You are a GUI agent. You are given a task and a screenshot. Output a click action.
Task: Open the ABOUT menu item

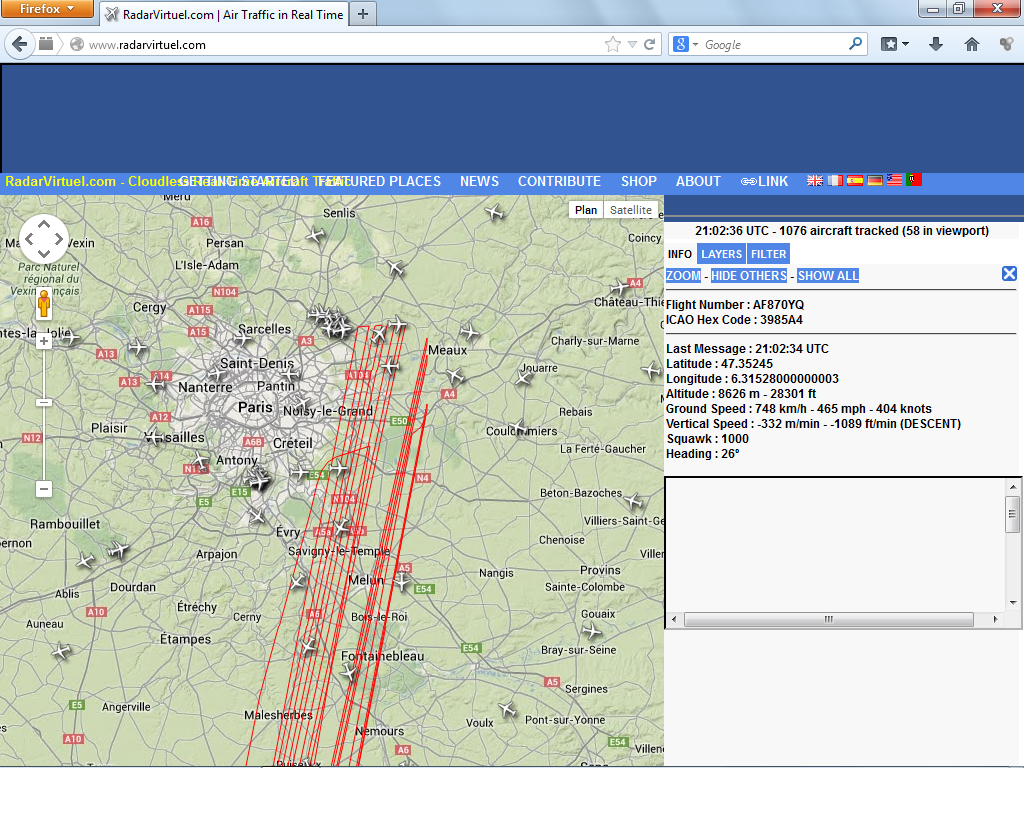(x=698, y=182)
